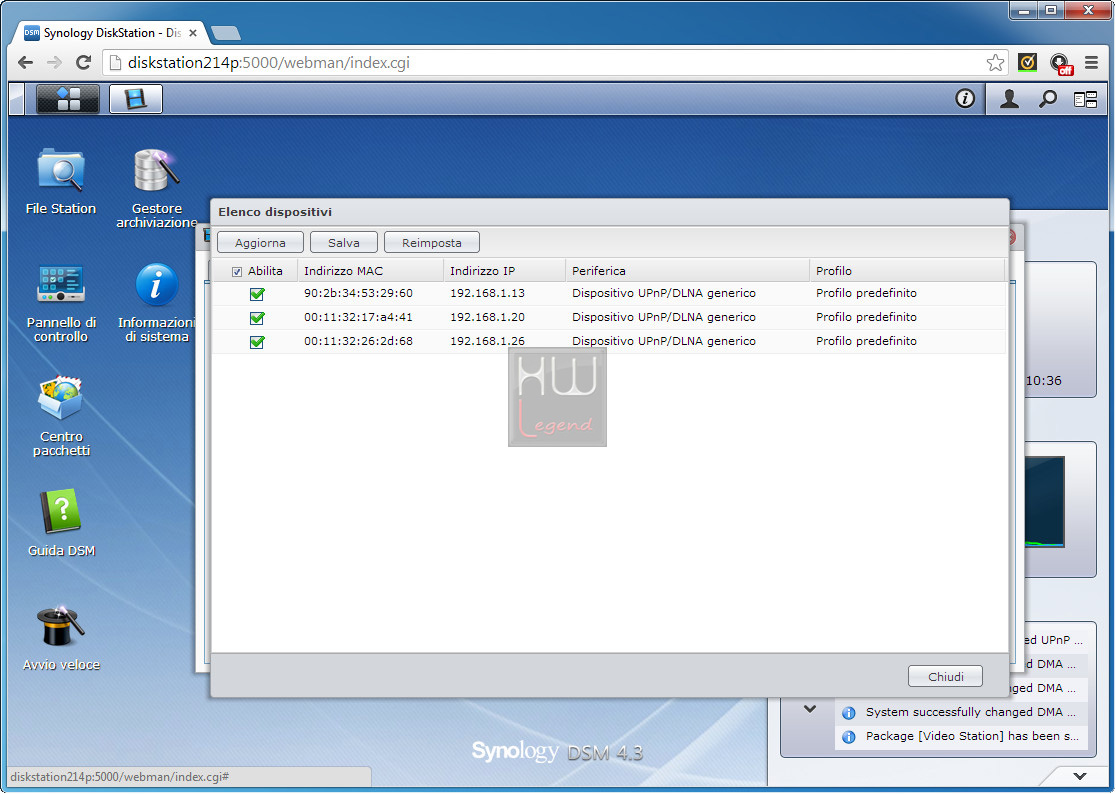Open Profilo dropdown for 192.168.1.20 row
The image size is (1116, 794).
point(907,317)
